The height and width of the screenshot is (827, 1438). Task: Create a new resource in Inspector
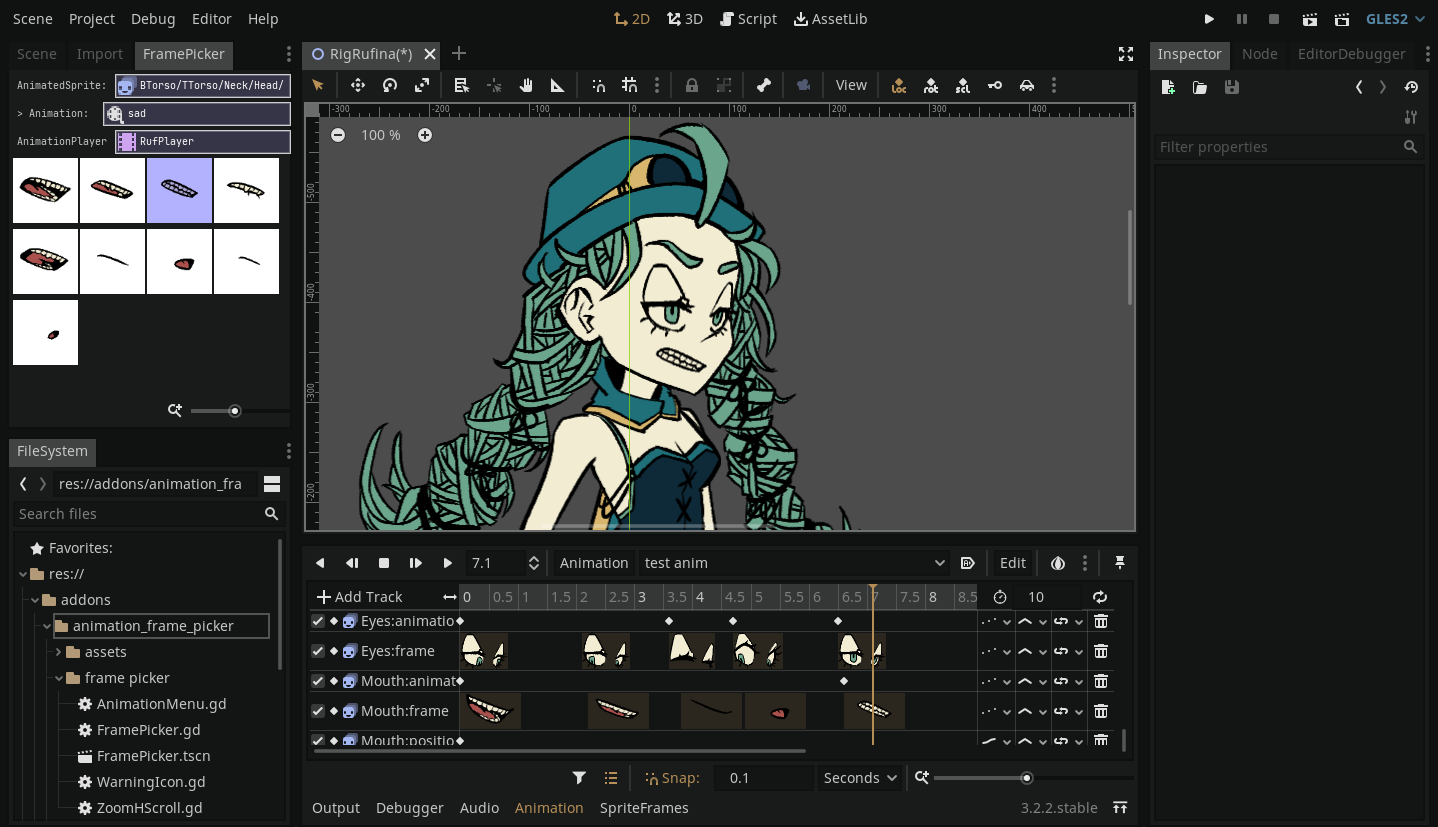pyautogui.click(x=1168, y=87)
